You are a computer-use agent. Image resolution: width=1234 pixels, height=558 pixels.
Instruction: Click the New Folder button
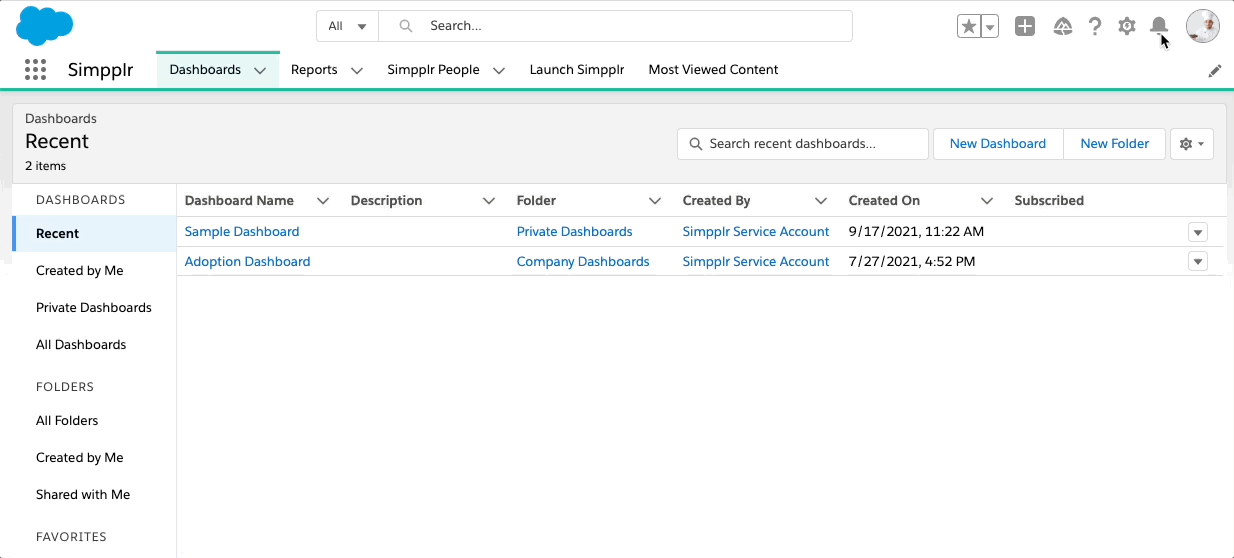click(x=1114, y=144)
